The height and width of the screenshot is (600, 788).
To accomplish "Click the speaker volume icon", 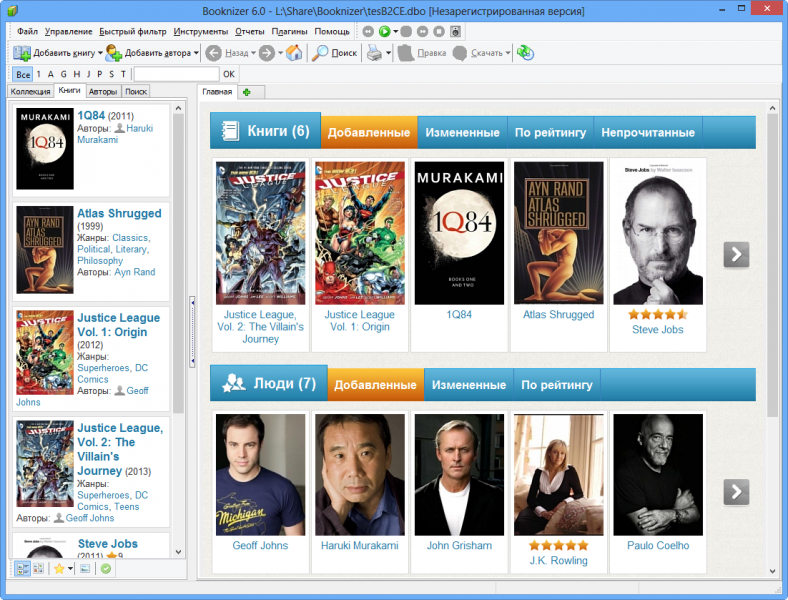I will point(455,32).
